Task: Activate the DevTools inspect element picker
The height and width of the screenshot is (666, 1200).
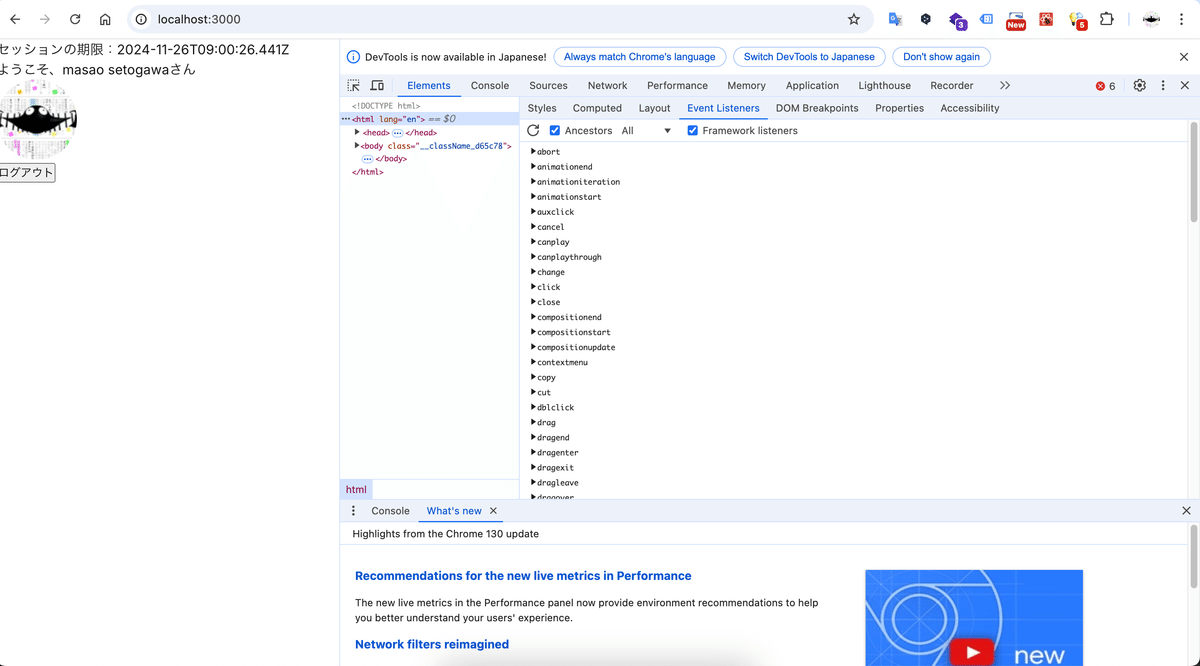Action: click(x=354, y=86)
